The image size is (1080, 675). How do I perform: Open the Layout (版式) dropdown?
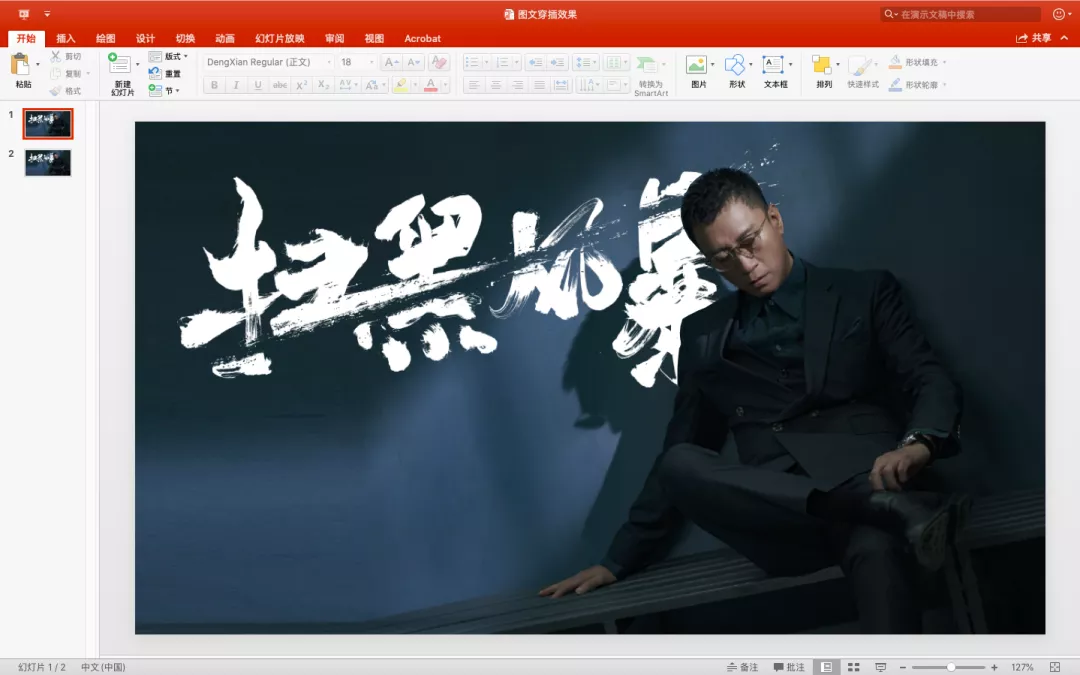click(168, 56)
